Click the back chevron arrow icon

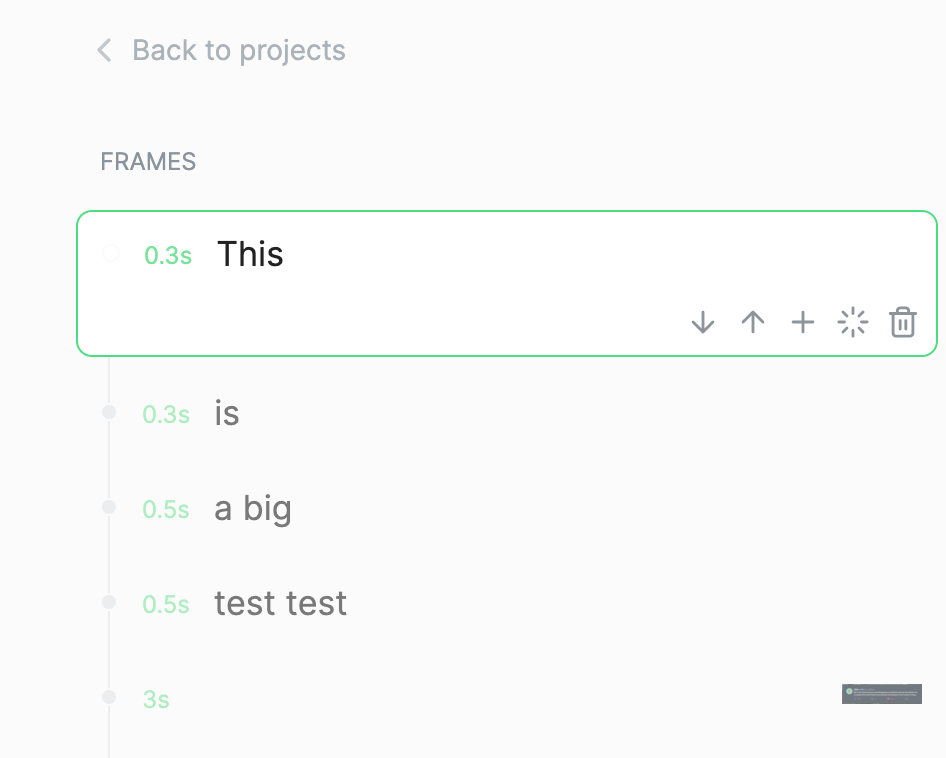(x=104, y=50)
